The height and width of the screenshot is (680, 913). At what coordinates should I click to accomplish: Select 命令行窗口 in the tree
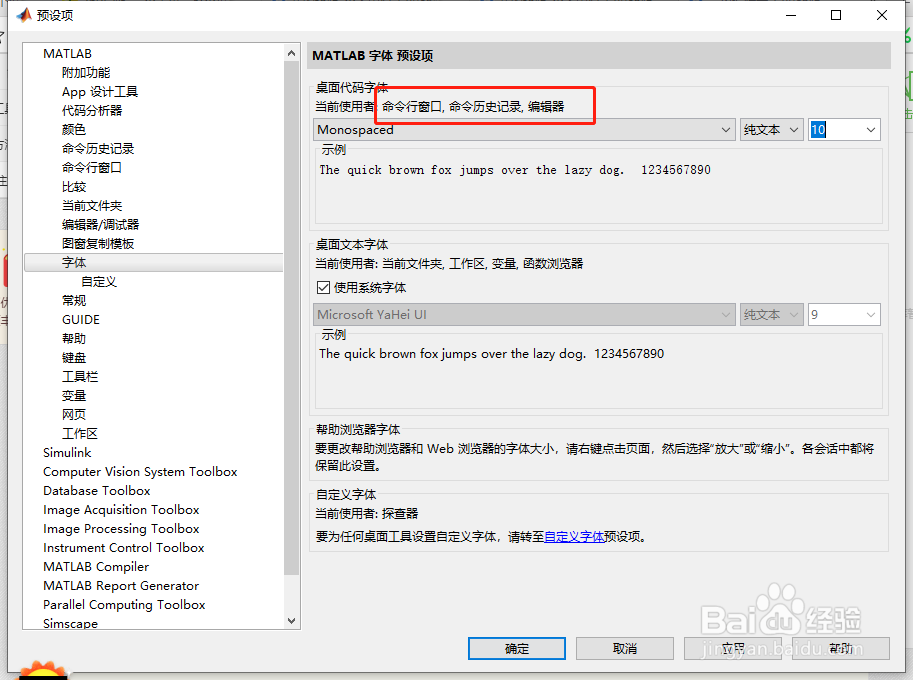[x=92, y=168]
